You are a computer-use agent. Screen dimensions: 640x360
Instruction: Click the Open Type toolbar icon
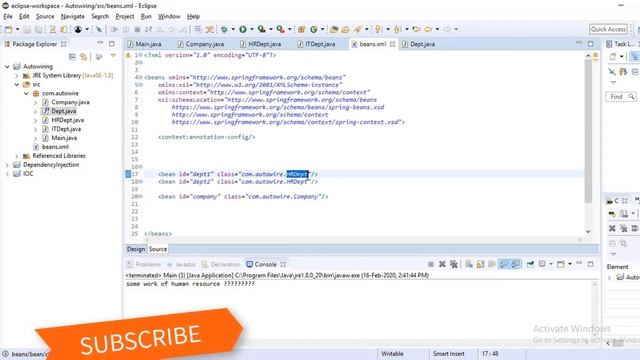click(x=334, y=29)
